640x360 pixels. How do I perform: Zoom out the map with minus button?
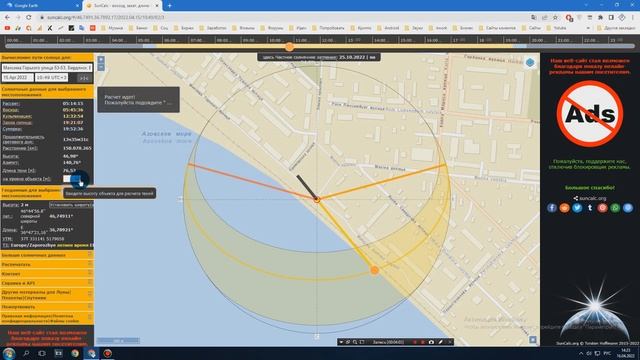[101, 67]
